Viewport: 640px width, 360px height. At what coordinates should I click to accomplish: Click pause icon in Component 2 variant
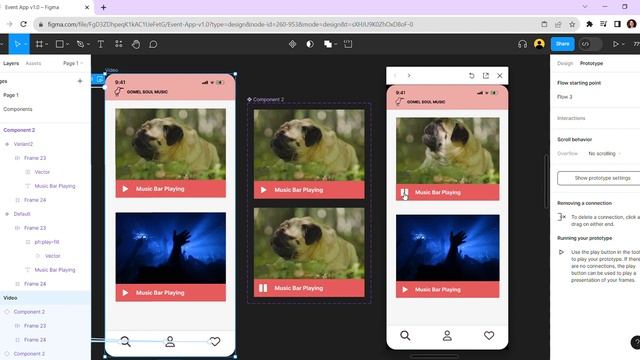click(x=263, y=288)
